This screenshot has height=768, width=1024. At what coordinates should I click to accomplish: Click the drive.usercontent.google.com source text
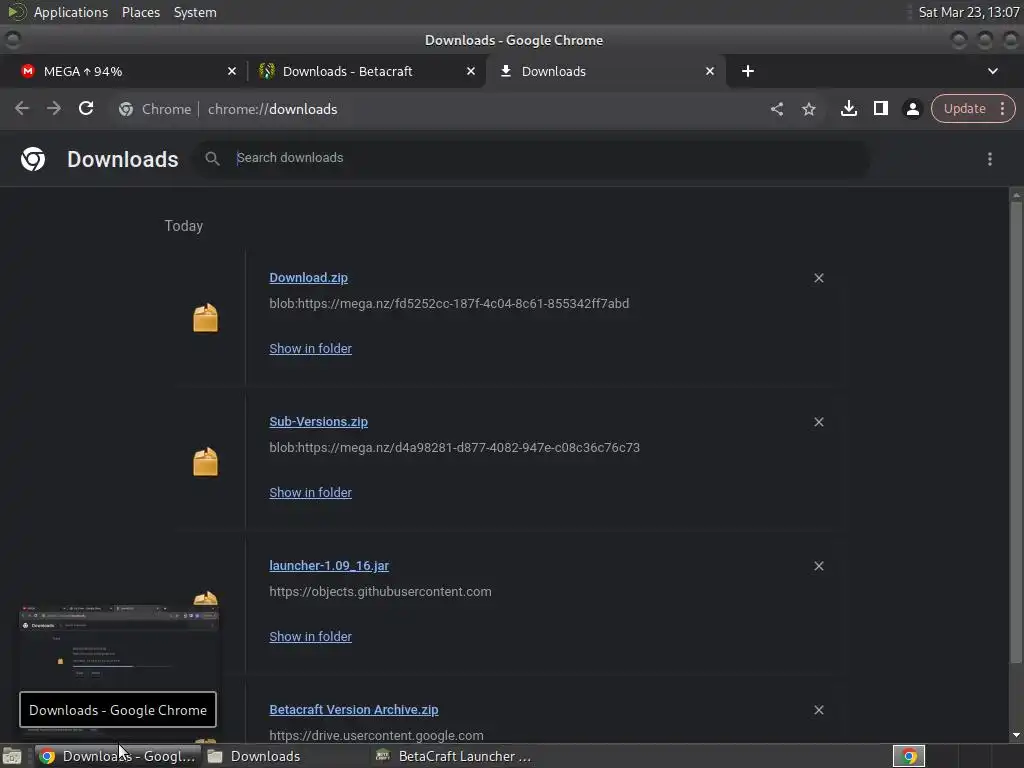(x=376, y=735)
